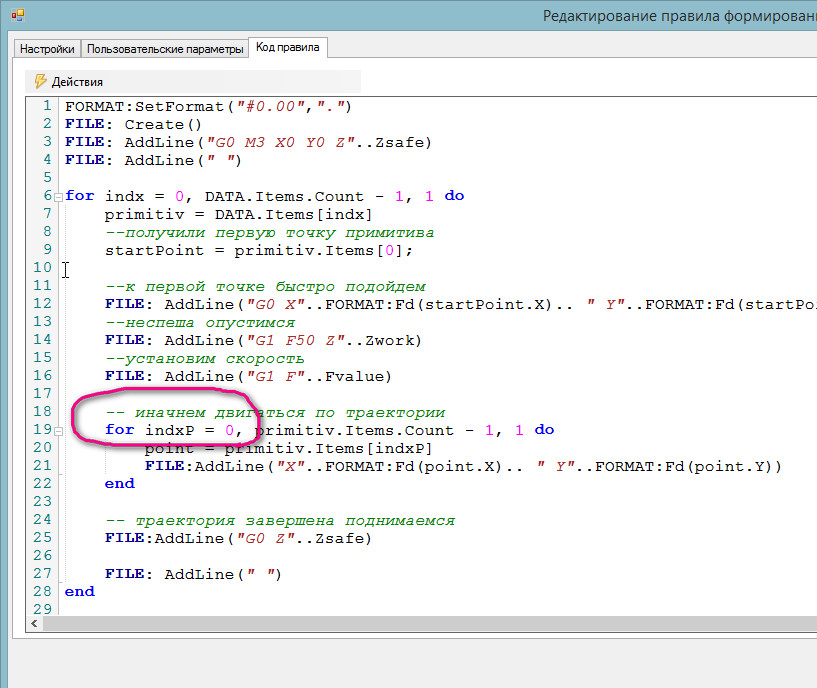Click primitiv = DATA.Items[indx] line
This screenshot has height=688, width=817.
coord(239,215)
